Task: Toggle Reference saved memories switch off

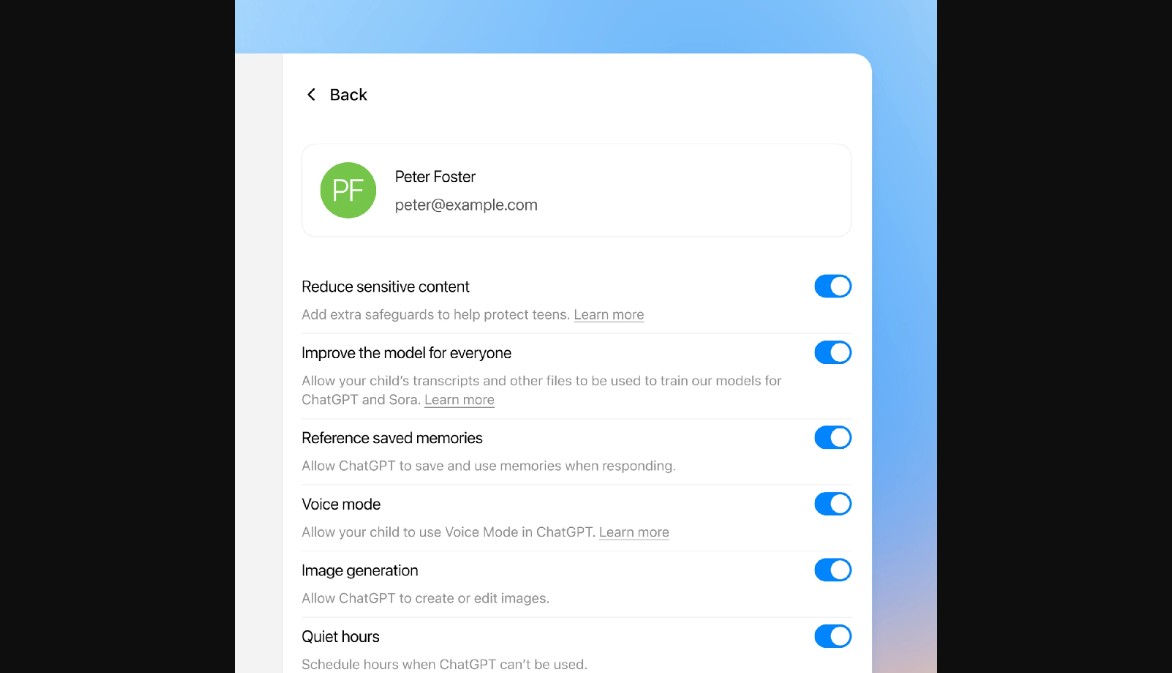Action: 833,437
